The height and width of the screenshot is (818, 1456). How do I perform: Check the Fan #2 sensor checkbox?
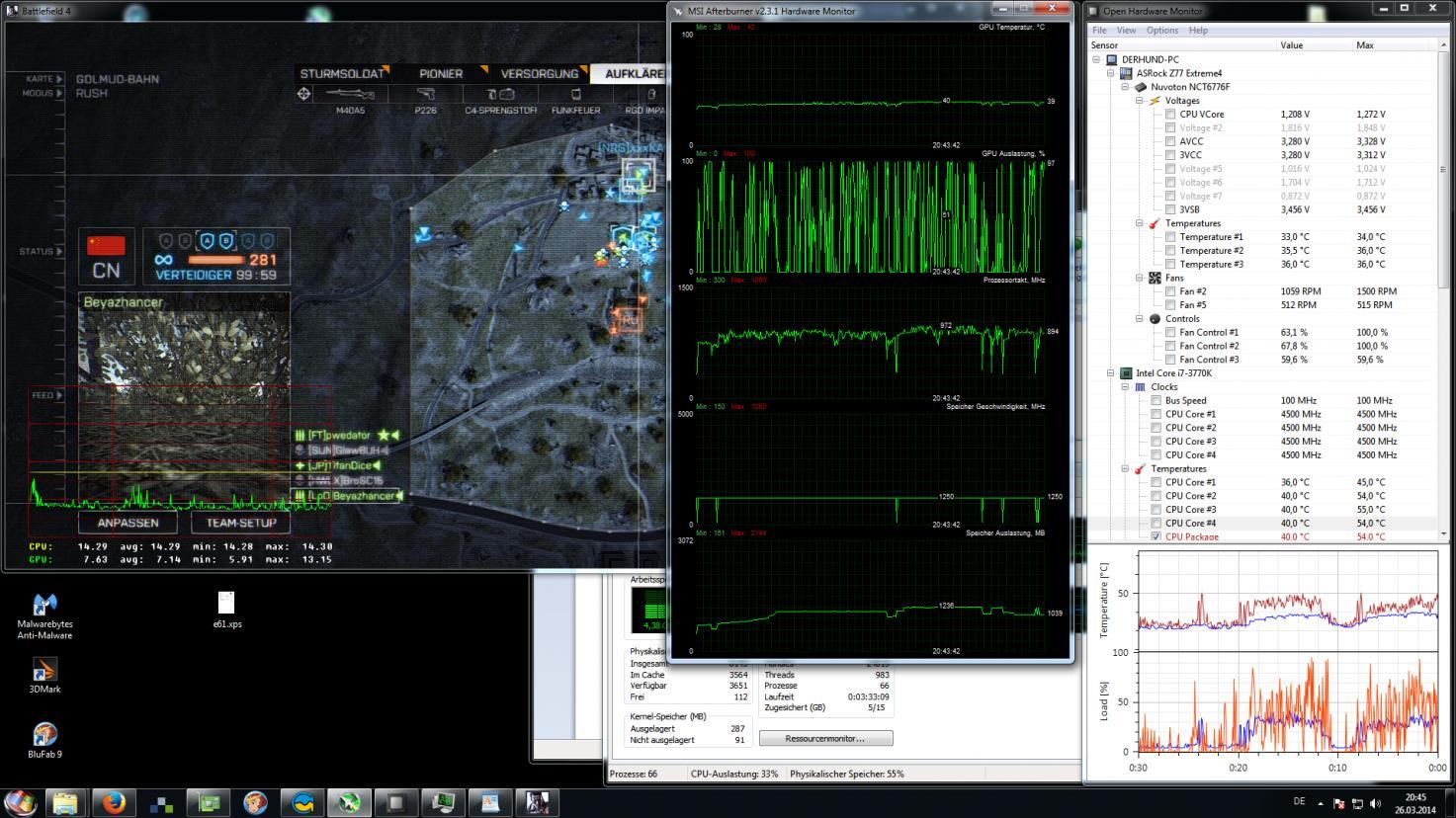[1170, 291]
